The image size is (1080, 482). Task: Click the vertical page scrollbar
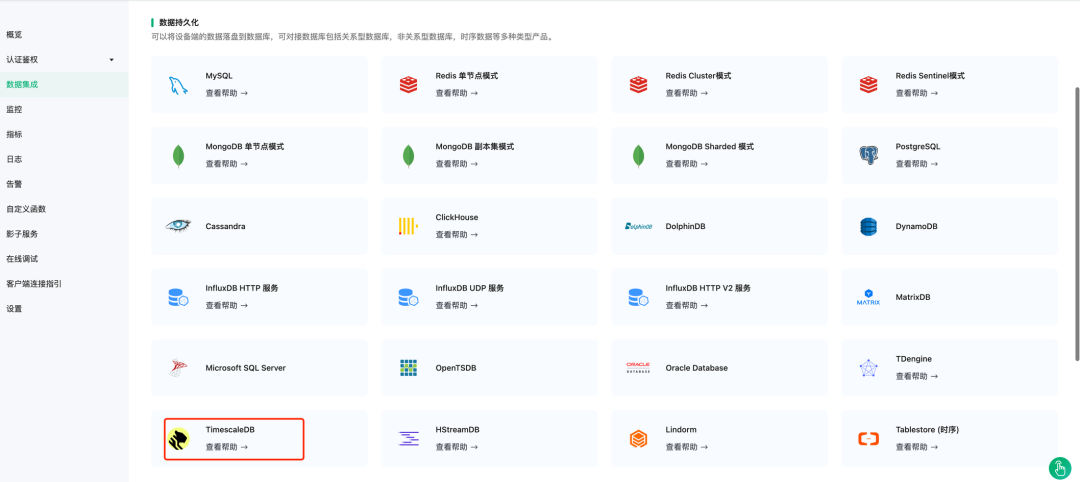tap(1077, 226)
